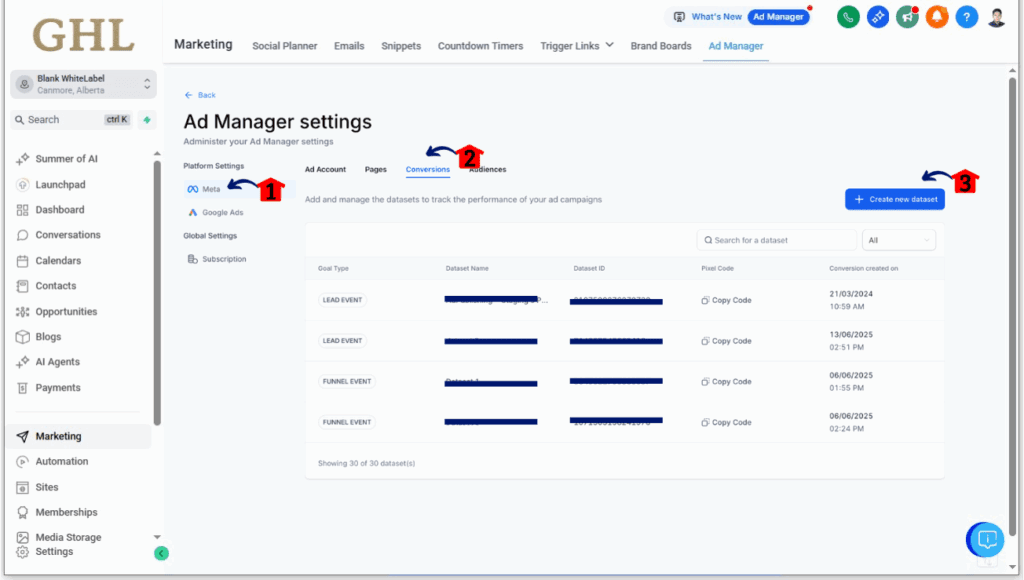The image size is (1024, 580).
Task: Click the Settings gear icon
Action: tap(23, 552)
